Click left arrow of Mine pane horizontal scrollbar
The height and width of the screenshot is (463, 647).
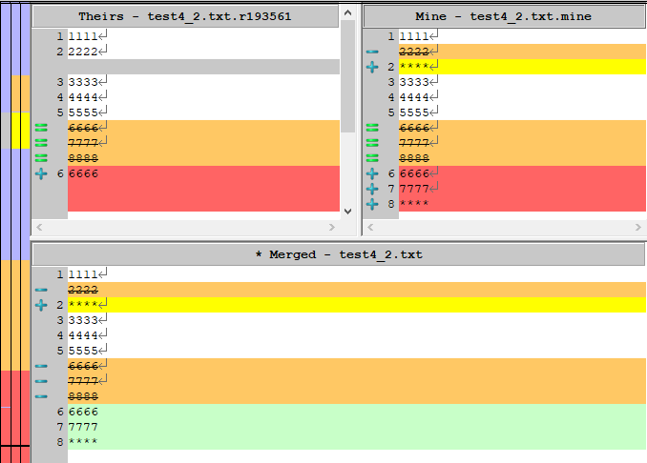click(x=369, y=229)
